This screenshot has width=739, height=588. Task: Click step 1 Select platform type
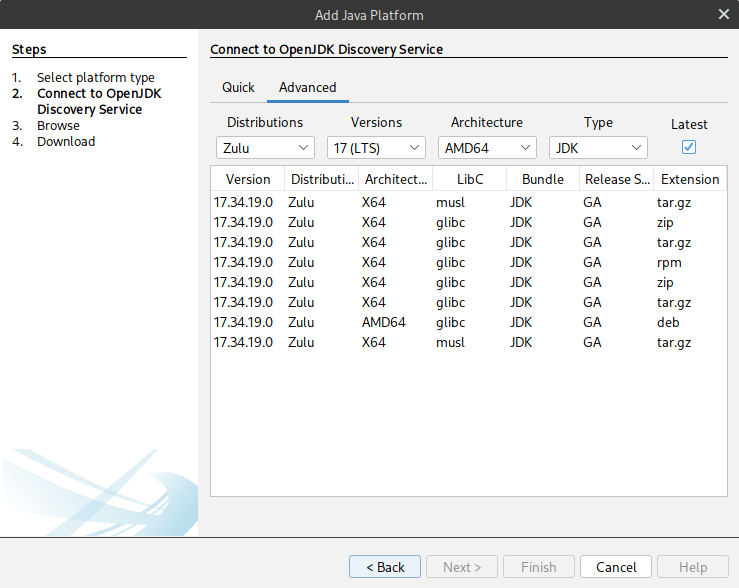pyautogui.click(x=96, y=77)
